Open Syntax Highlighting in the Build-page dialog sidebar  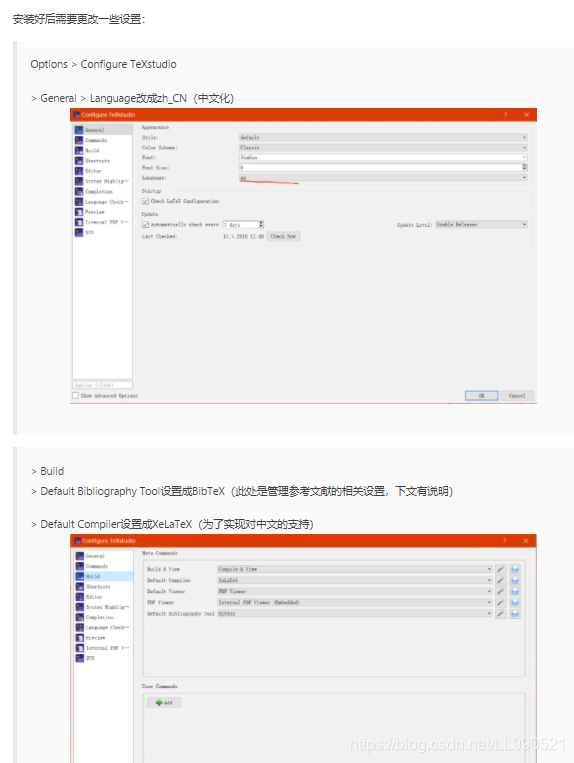pos(104,607)
